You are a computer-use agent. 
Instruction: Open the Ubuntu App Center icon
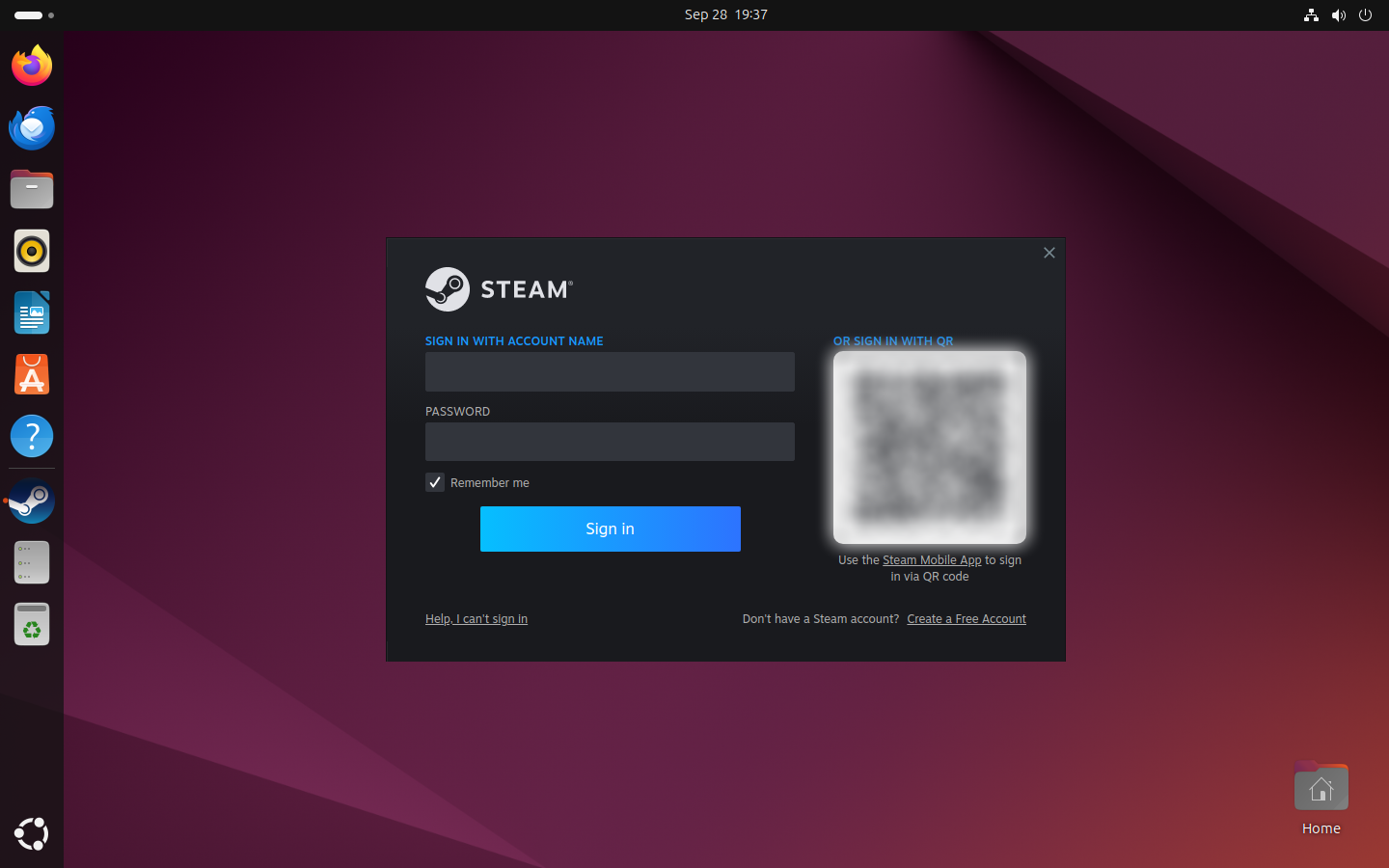point(32,374)
